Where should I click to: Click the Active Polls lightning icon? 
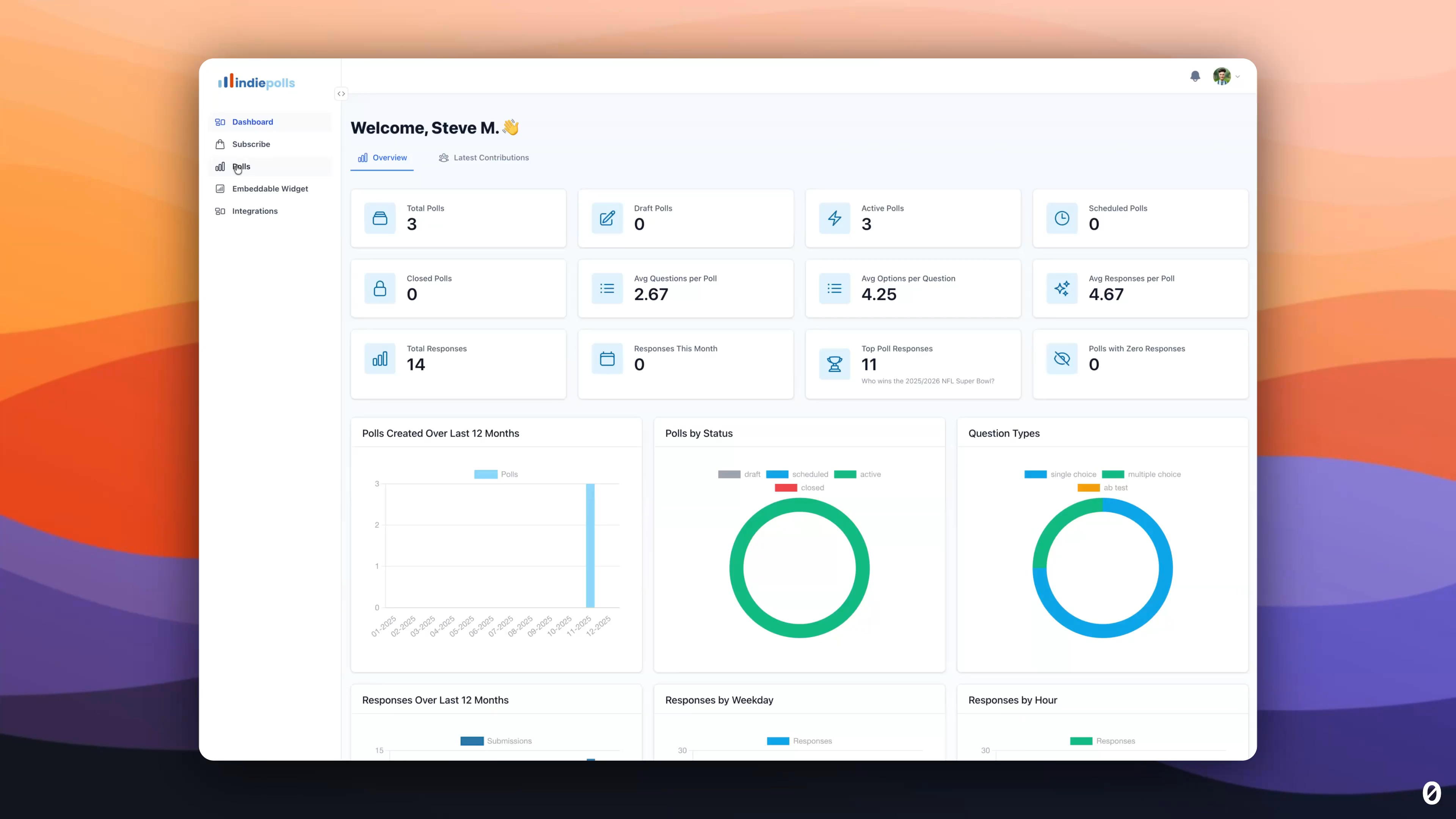[835, 218]
